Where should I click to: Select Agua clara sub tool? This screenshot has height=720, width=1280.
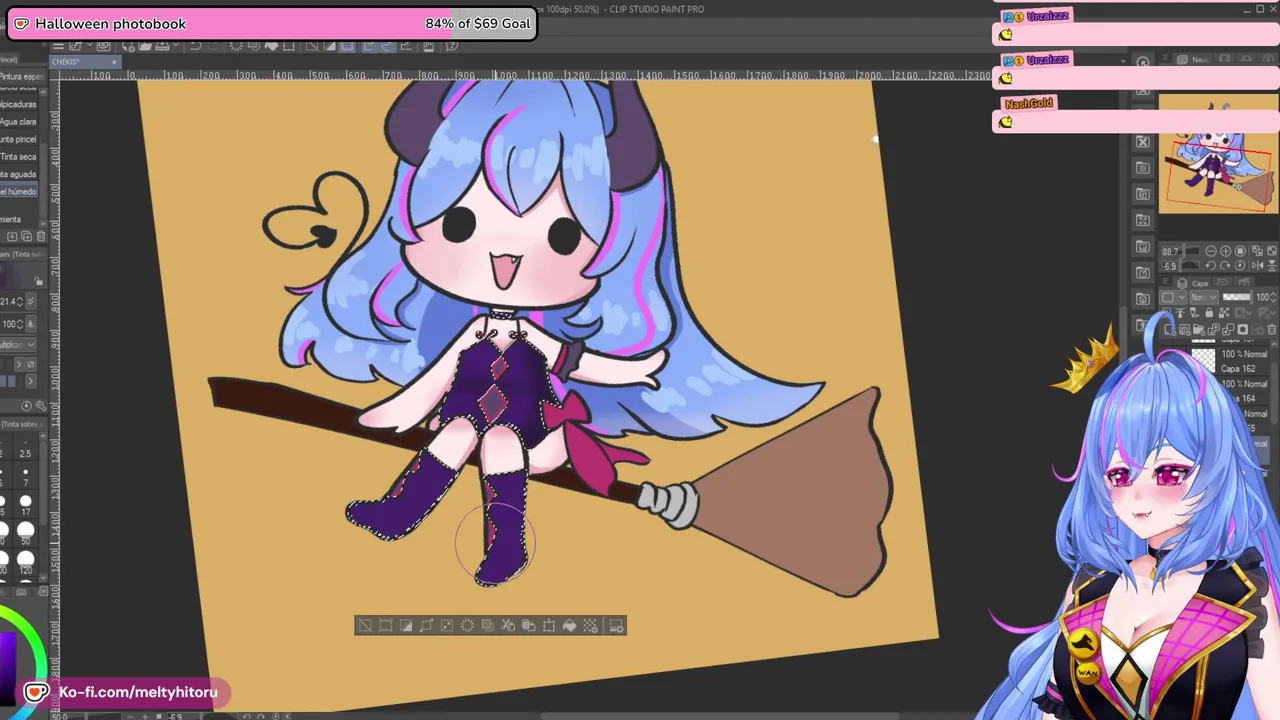(18, 122)
